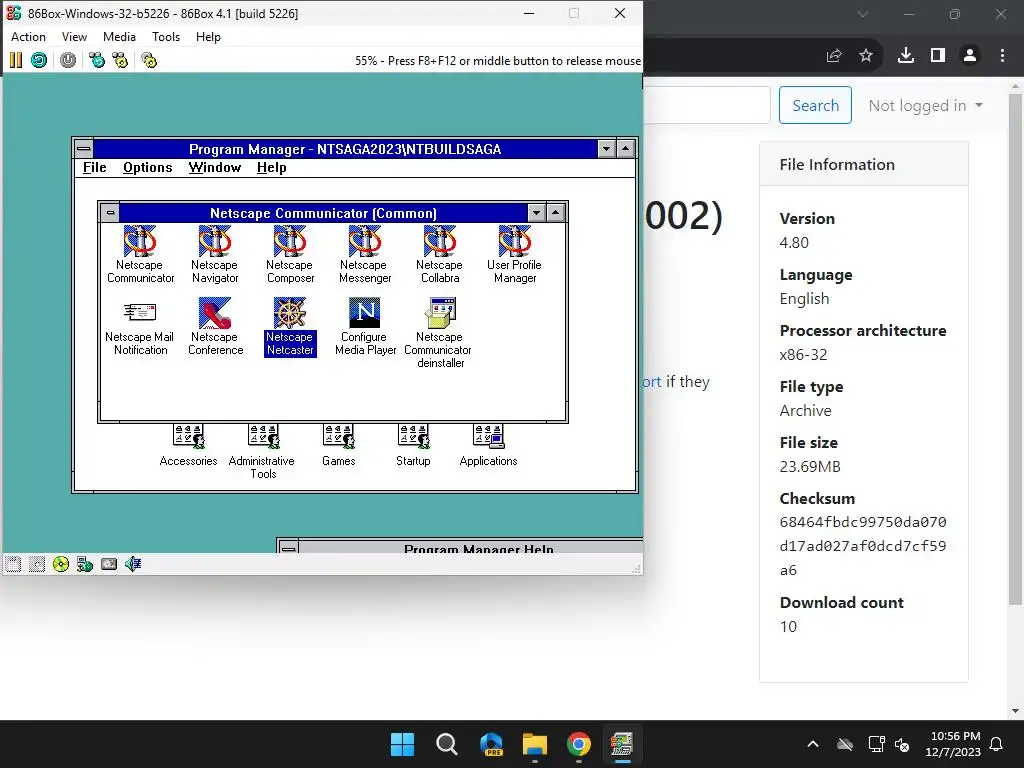This screenshot has height=768, width=1024.
Task: Open the browser downloads icon
Action: click(906, 56)
